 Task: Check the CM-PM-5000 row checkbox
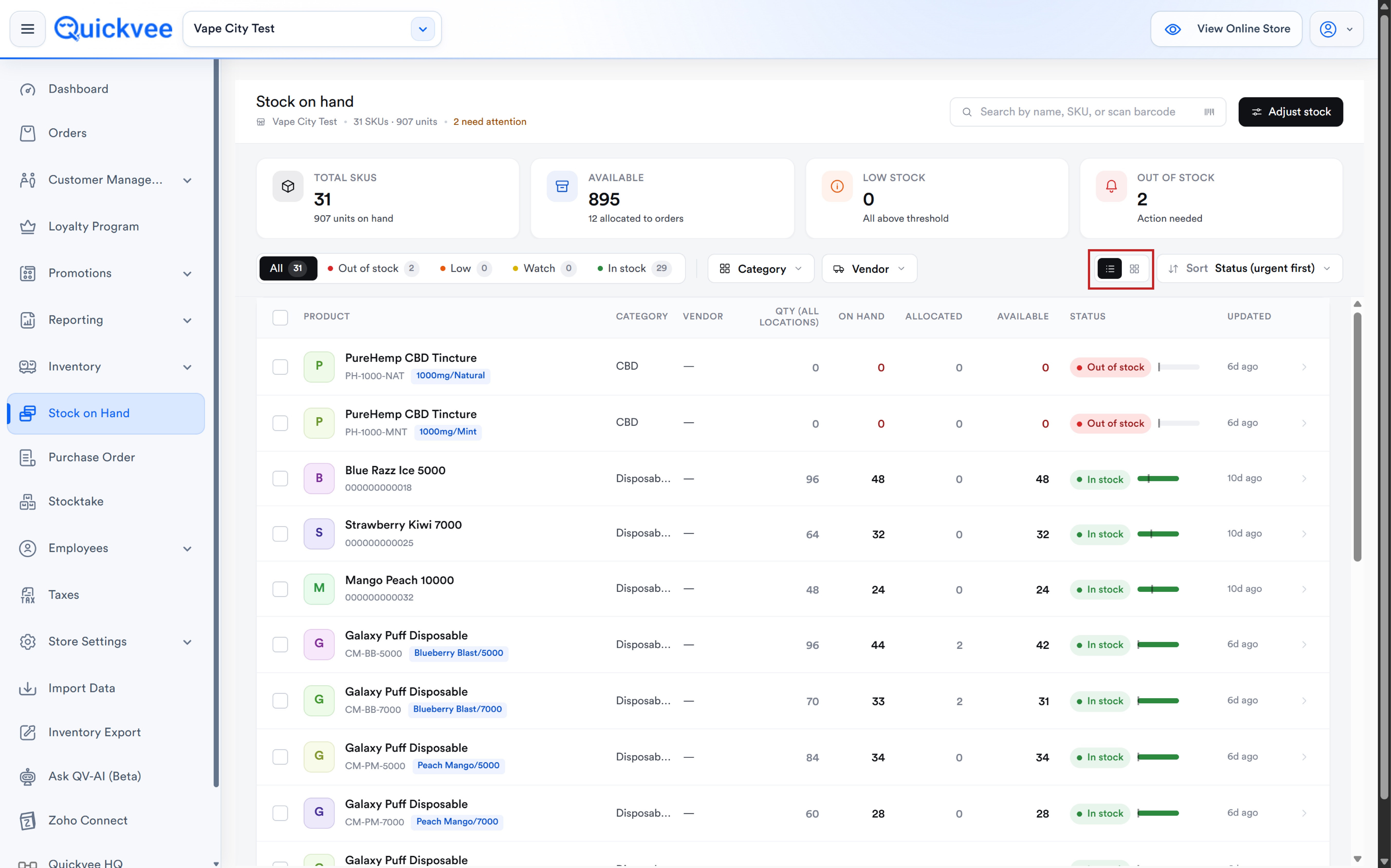(280, 757)
